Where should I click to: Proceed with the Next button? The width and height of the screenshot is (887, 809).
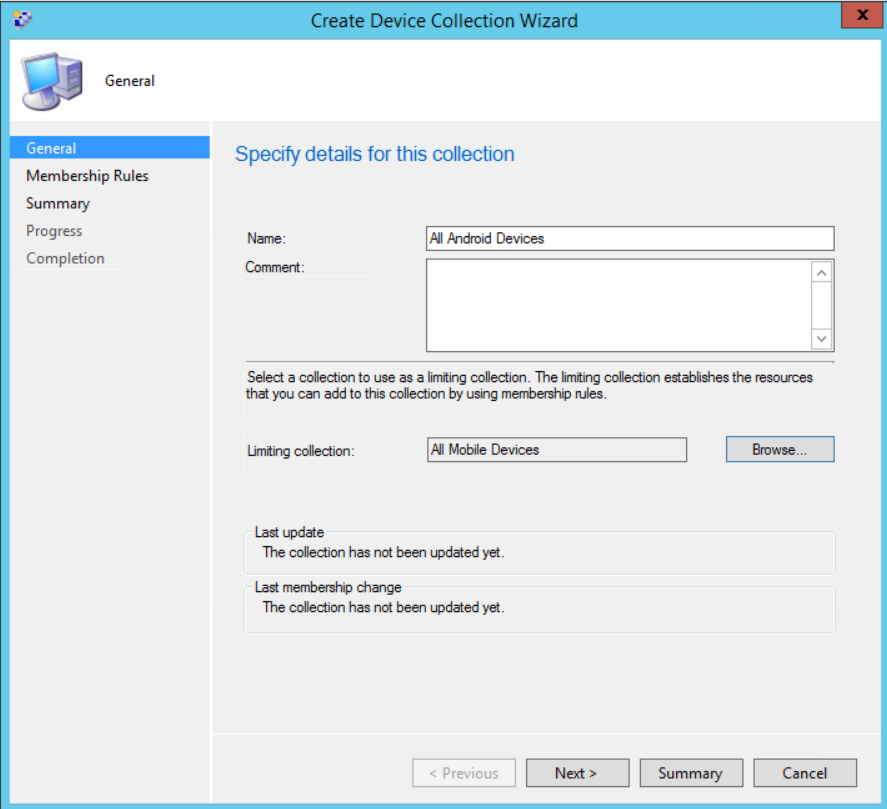(x=577, y=773)
